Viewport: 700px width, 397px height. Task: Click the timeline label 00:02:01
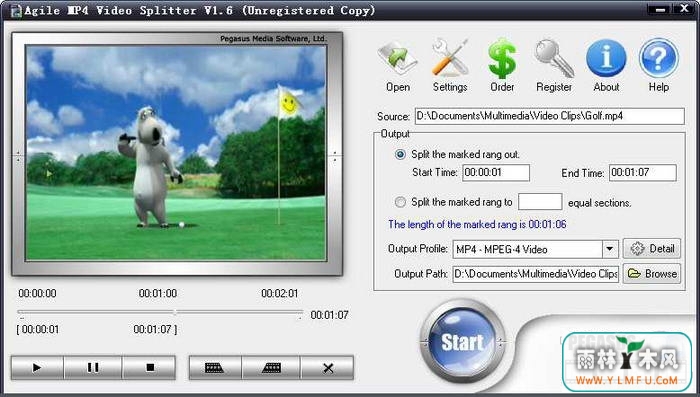point(279,293)
